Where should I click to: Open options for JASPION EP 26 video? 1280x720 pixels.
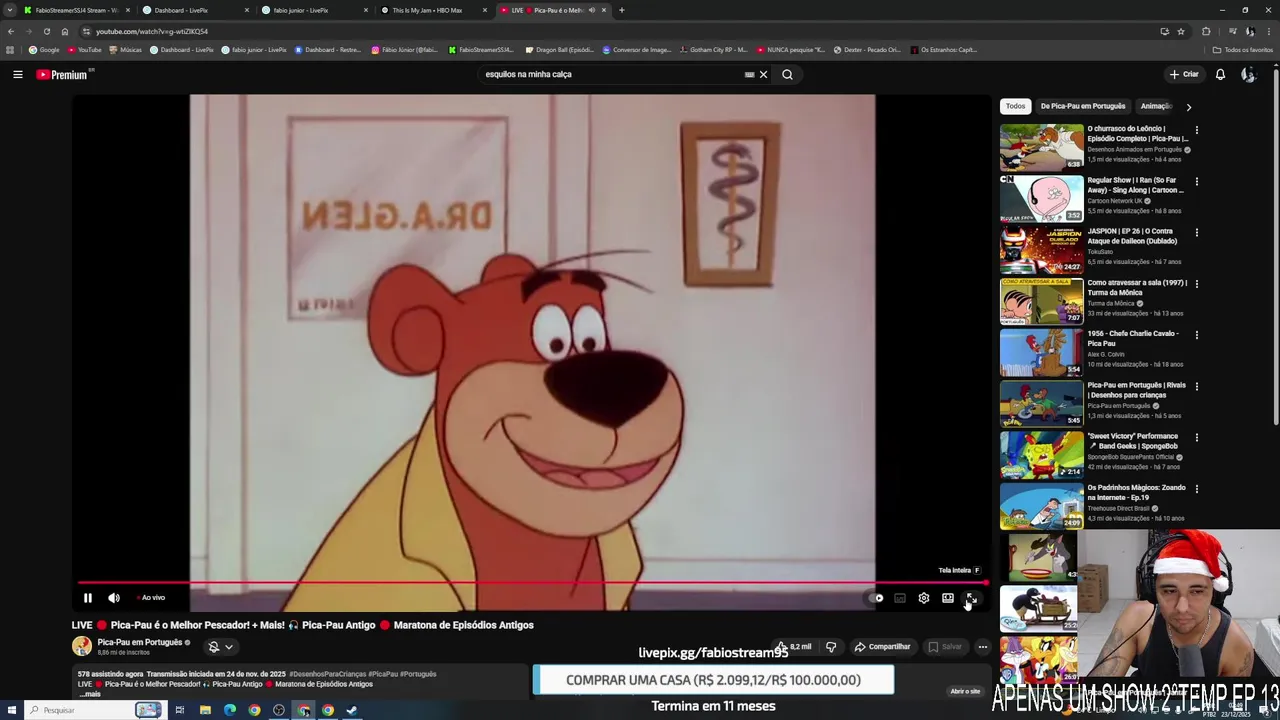tap(1196, 232)
